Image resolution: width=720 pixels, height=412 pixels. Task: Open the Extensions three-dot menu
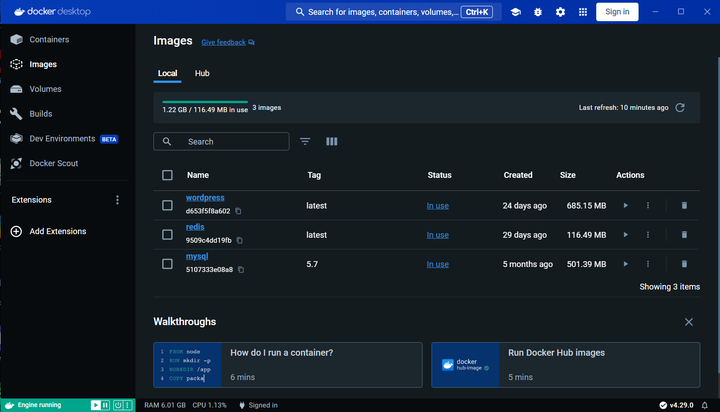point(118,200)
